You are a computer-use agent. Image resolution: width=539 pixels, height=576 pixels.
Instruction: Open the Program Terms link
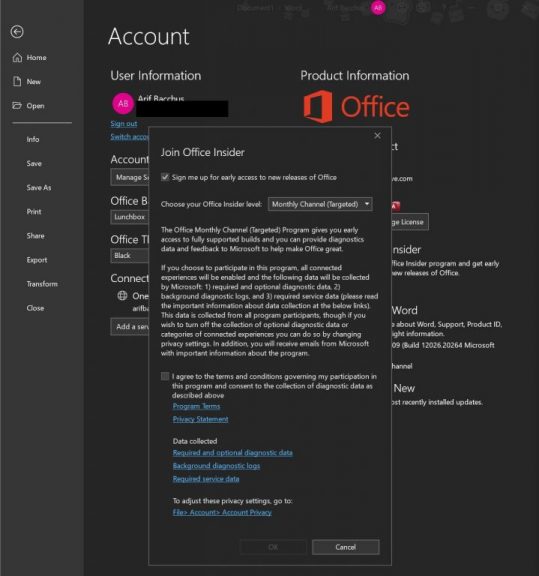coord(197,406)
